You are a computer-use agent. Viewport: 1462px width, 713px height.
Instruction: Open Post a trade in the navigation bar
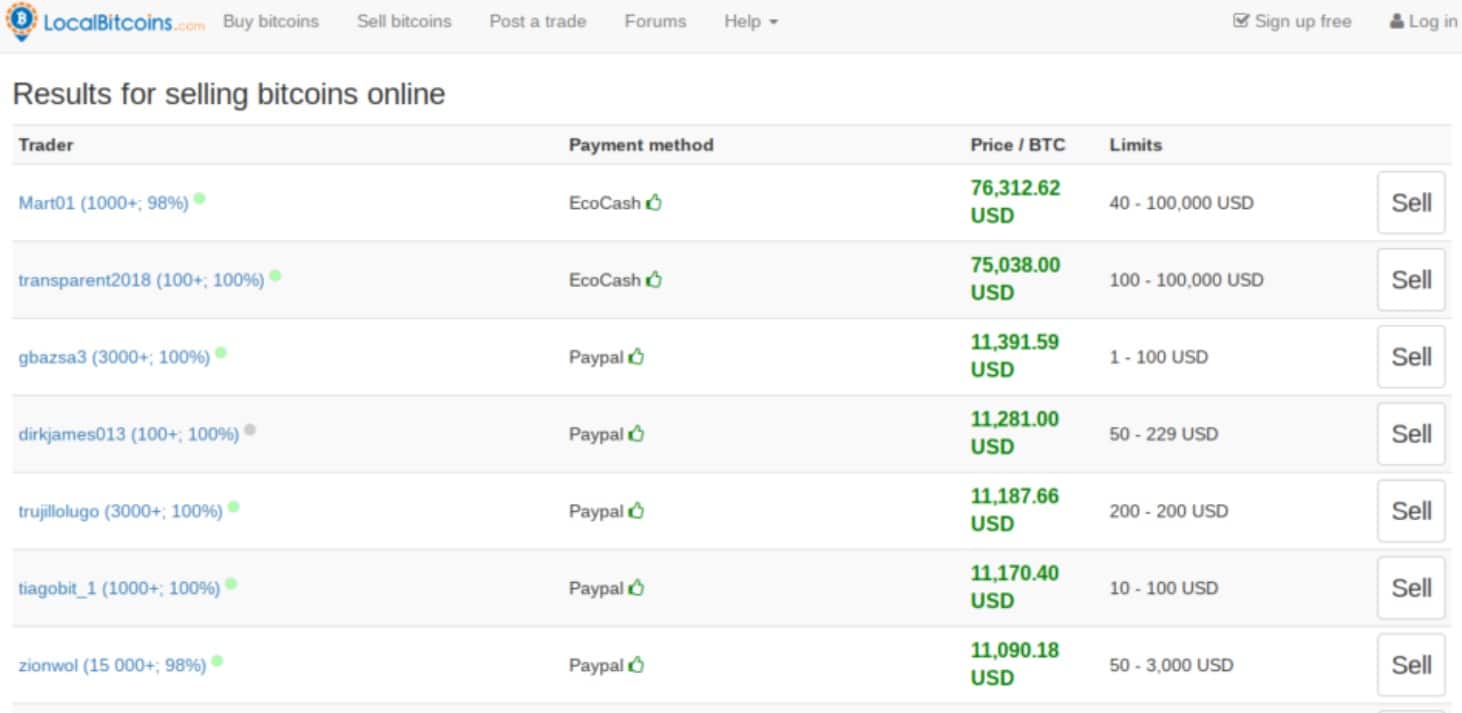click(x=538, y=21)
